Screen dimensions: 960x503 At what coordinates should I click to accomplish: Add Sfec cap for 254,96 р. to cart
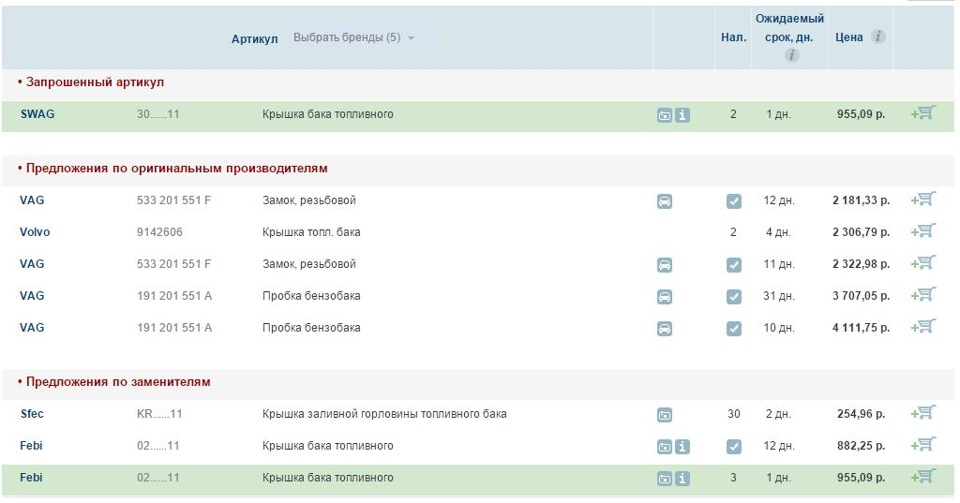coord(923,413)
